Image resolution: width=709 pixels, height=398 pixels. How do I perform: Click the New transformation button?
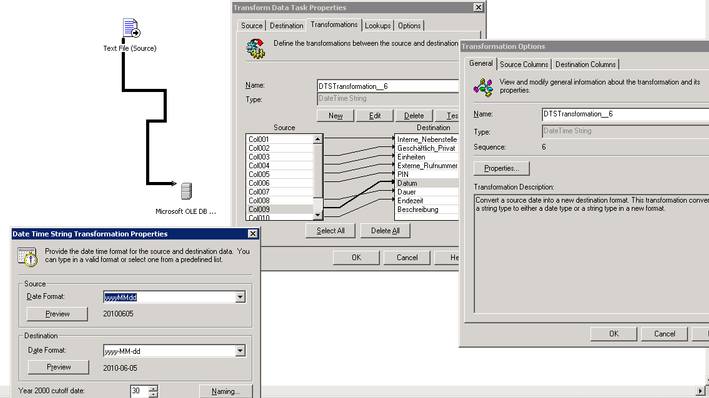(x=335, y=116)
